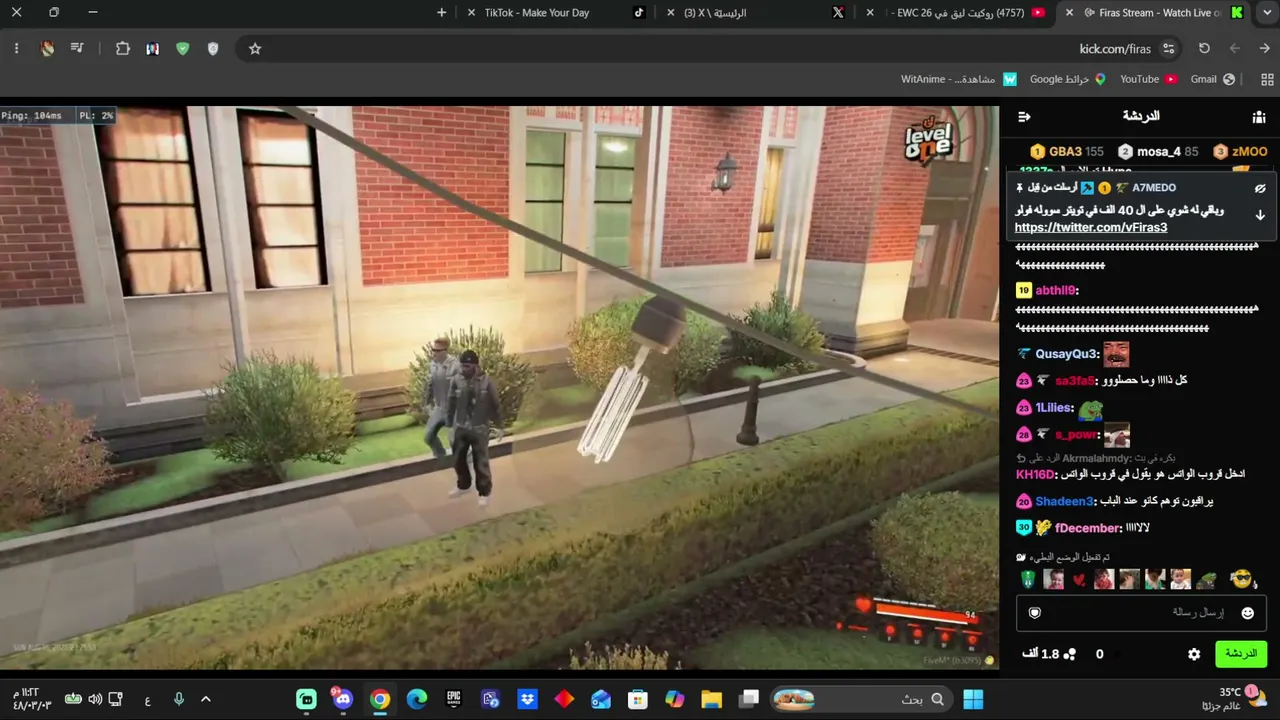Send message with the green chat button
1280x720 pixels.
tap(1241, 654)
